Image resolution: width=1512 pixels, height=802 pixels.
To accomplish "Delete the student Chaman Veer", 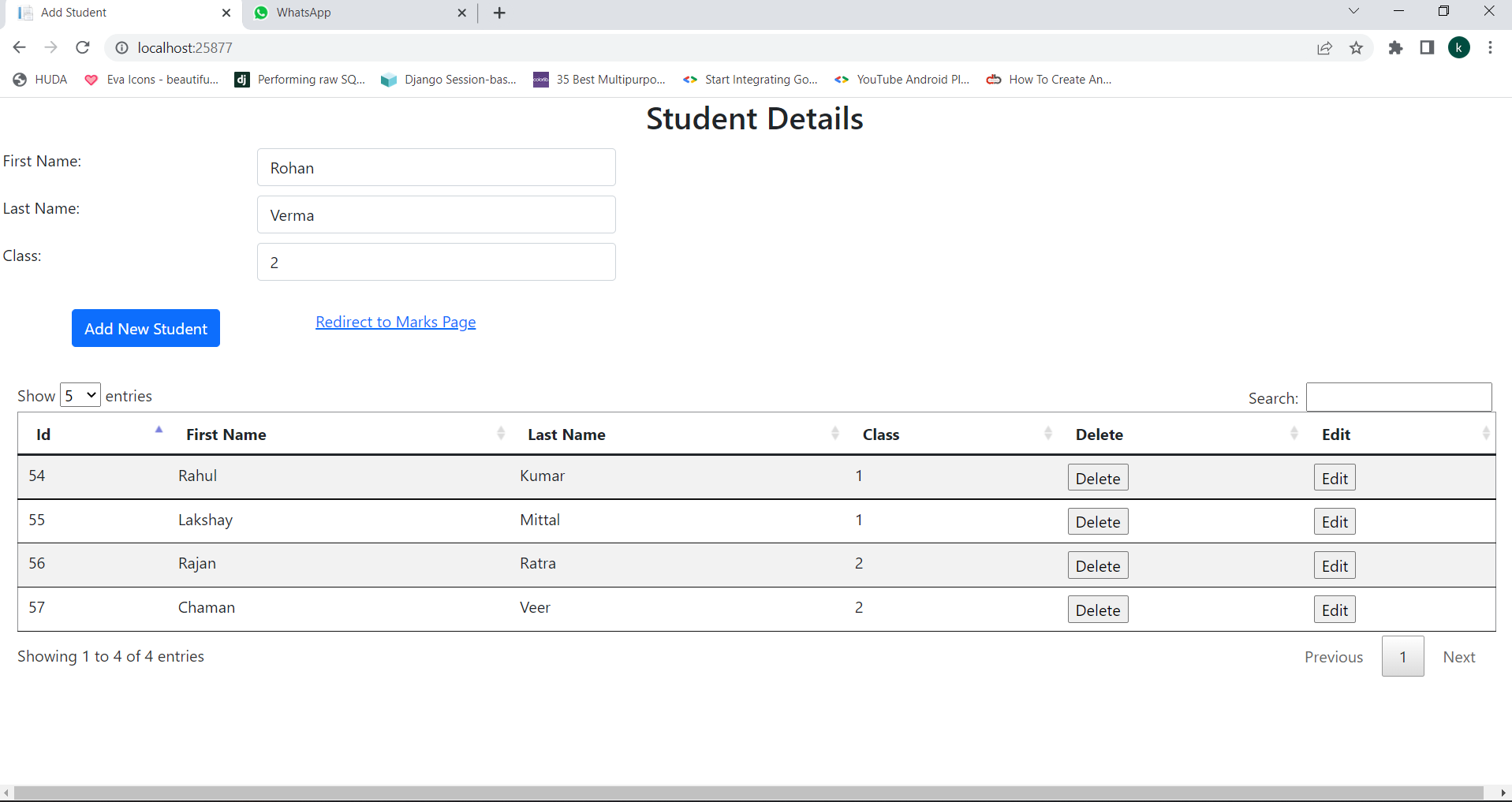I will coord(1098,610).
